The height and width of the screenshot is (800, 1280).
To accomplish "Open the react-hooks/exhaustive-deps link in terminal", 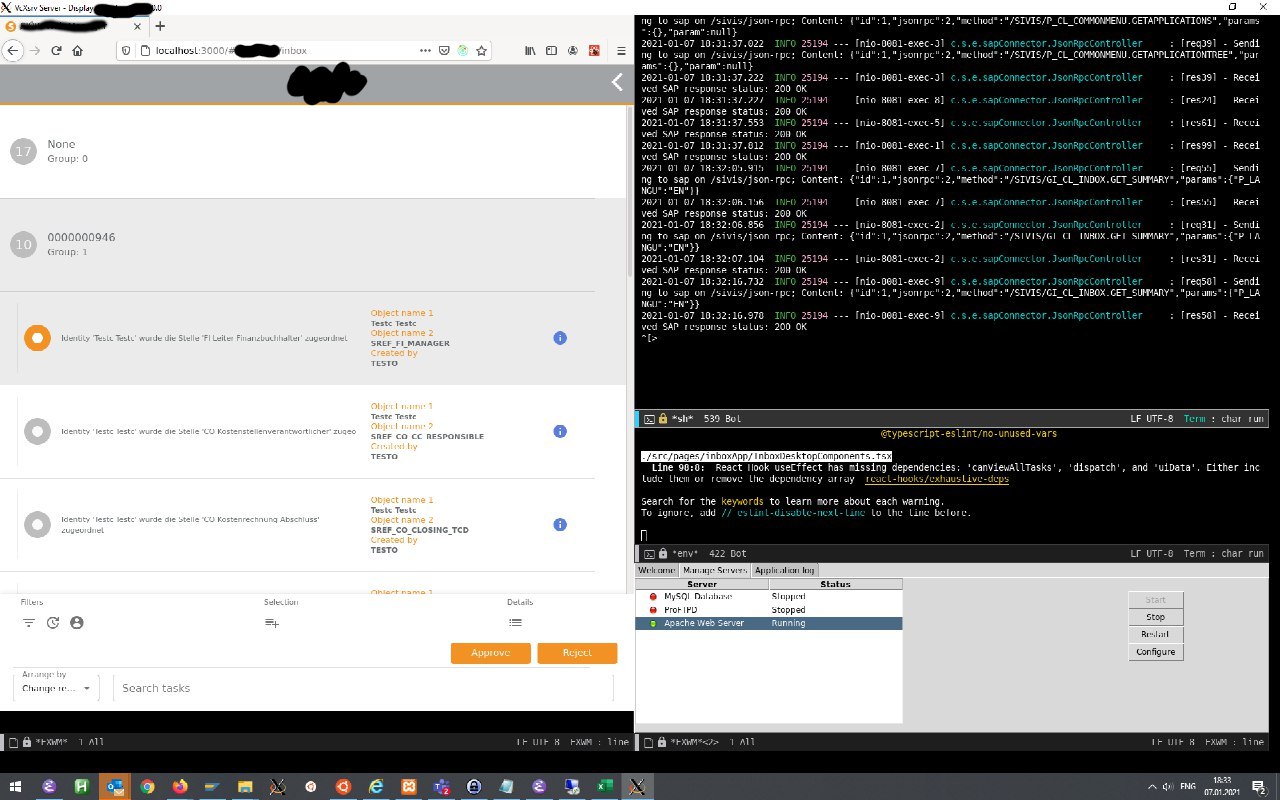I will pos(937,479).
